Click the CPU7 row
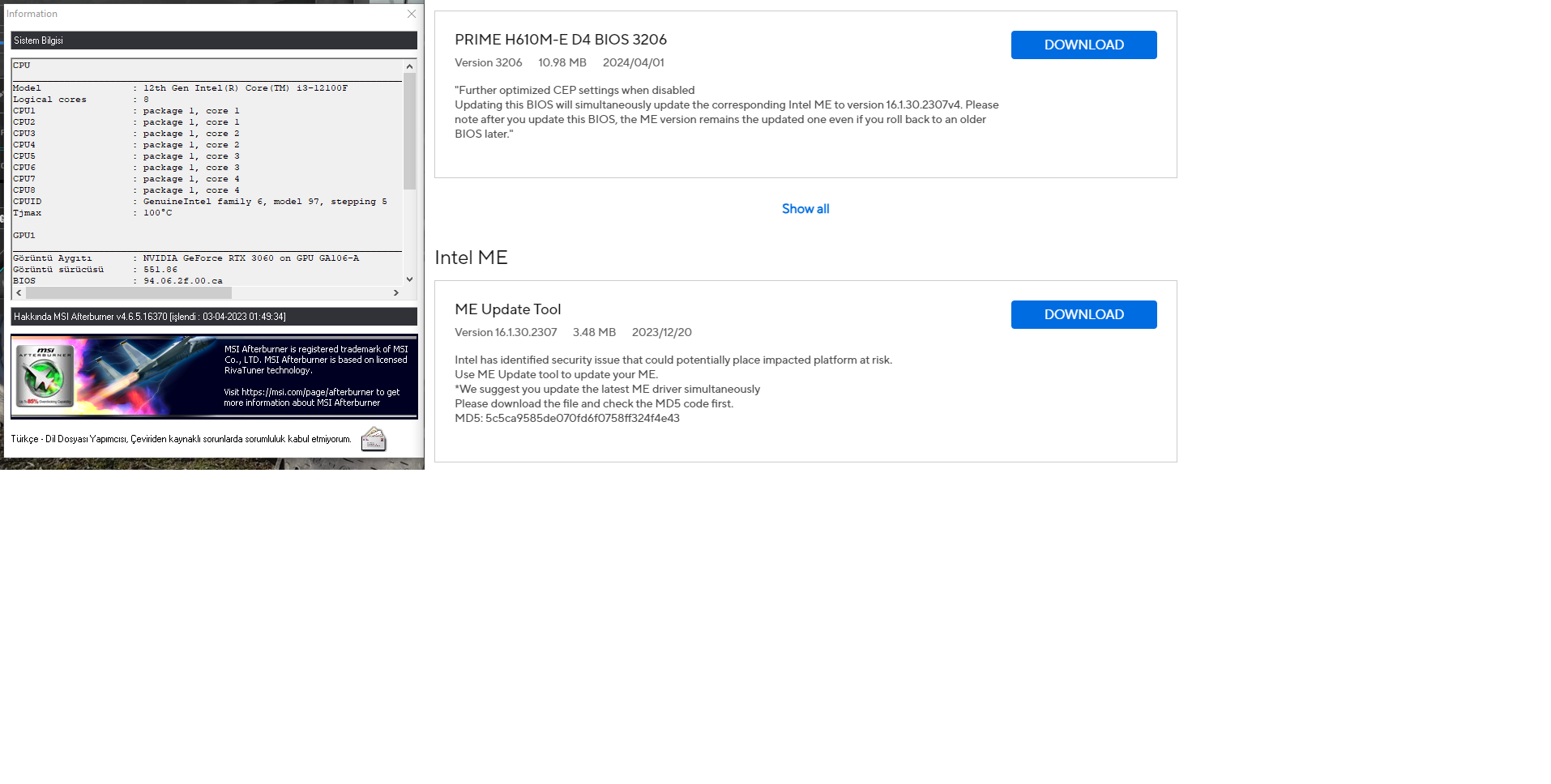The width and height of the screenshot is (1551, 784). tap(126, 179)
